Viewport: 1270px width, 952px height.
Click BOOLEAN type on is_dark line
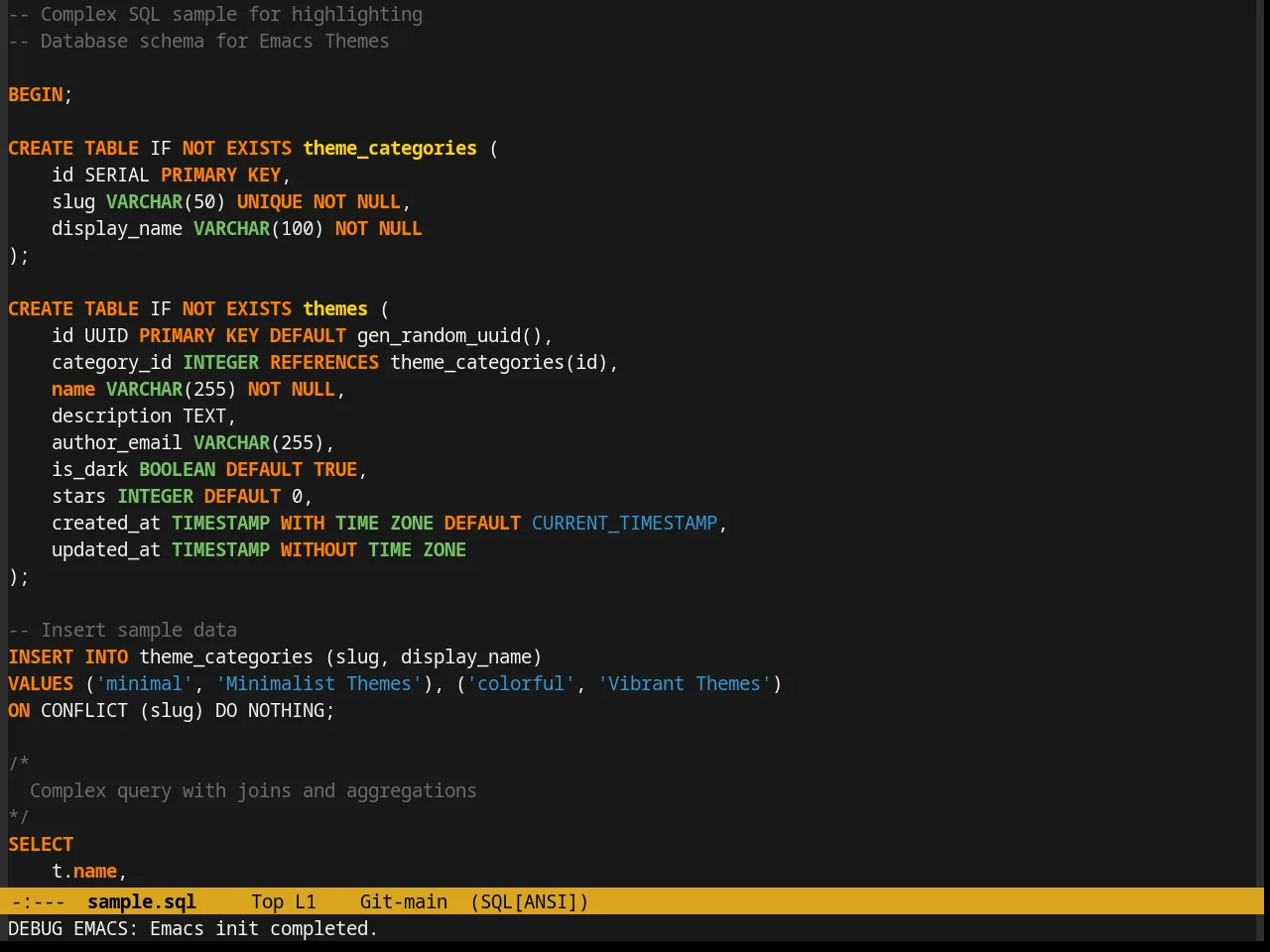point(177,469)
